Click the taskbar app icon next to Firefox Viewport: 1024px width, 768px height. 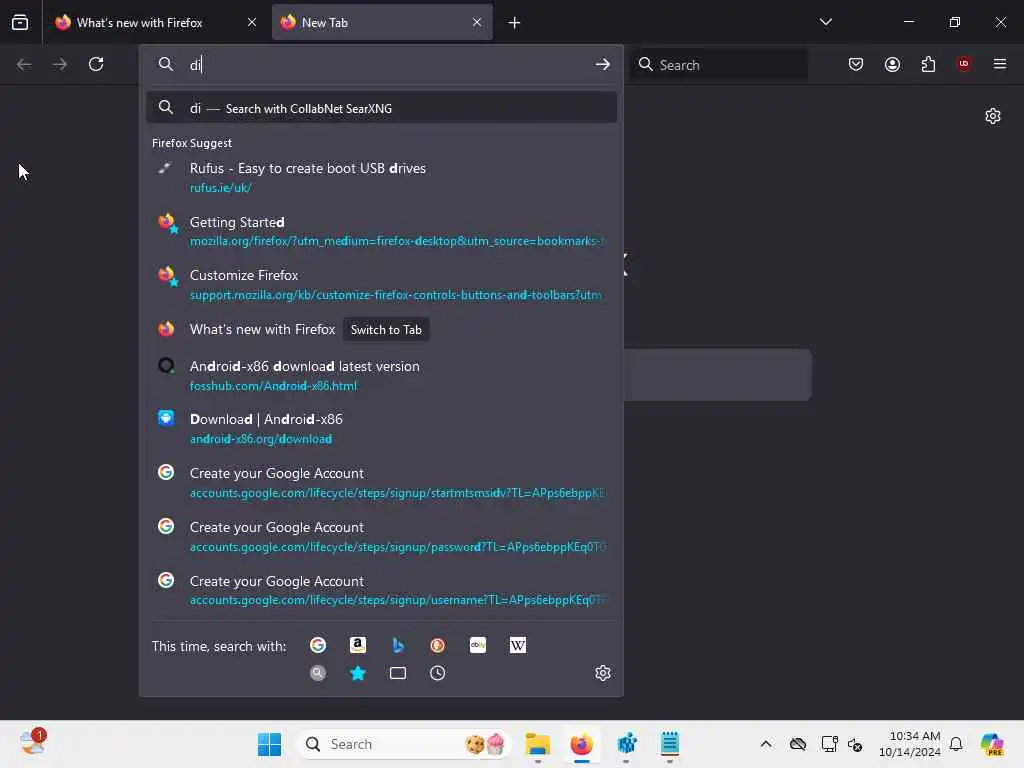626,744
